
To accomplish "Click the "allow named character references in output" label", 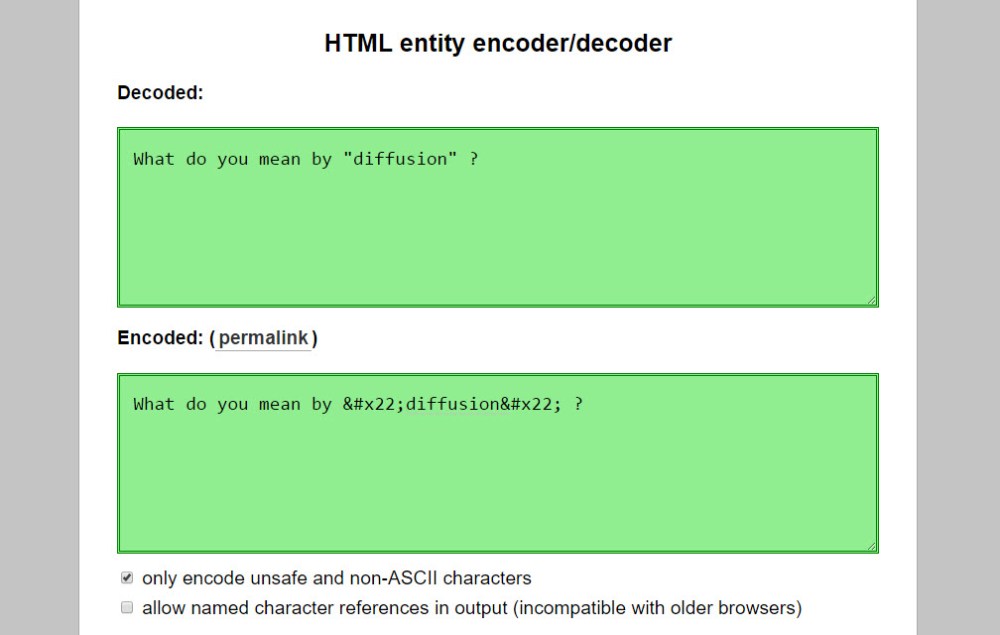I will [x=471, y=607].
